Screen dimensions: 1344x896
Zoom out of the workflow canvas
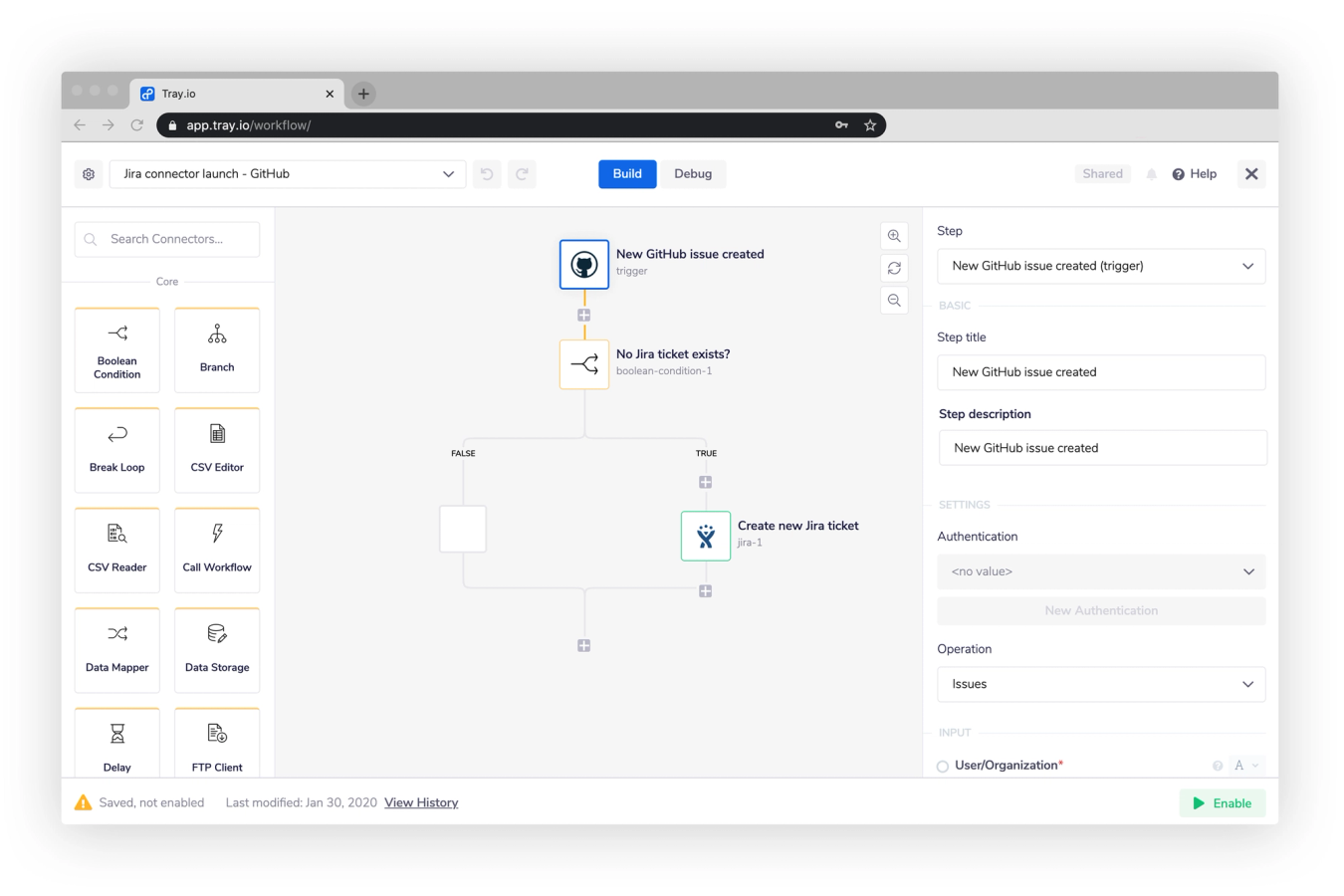[x=894, y=301]
